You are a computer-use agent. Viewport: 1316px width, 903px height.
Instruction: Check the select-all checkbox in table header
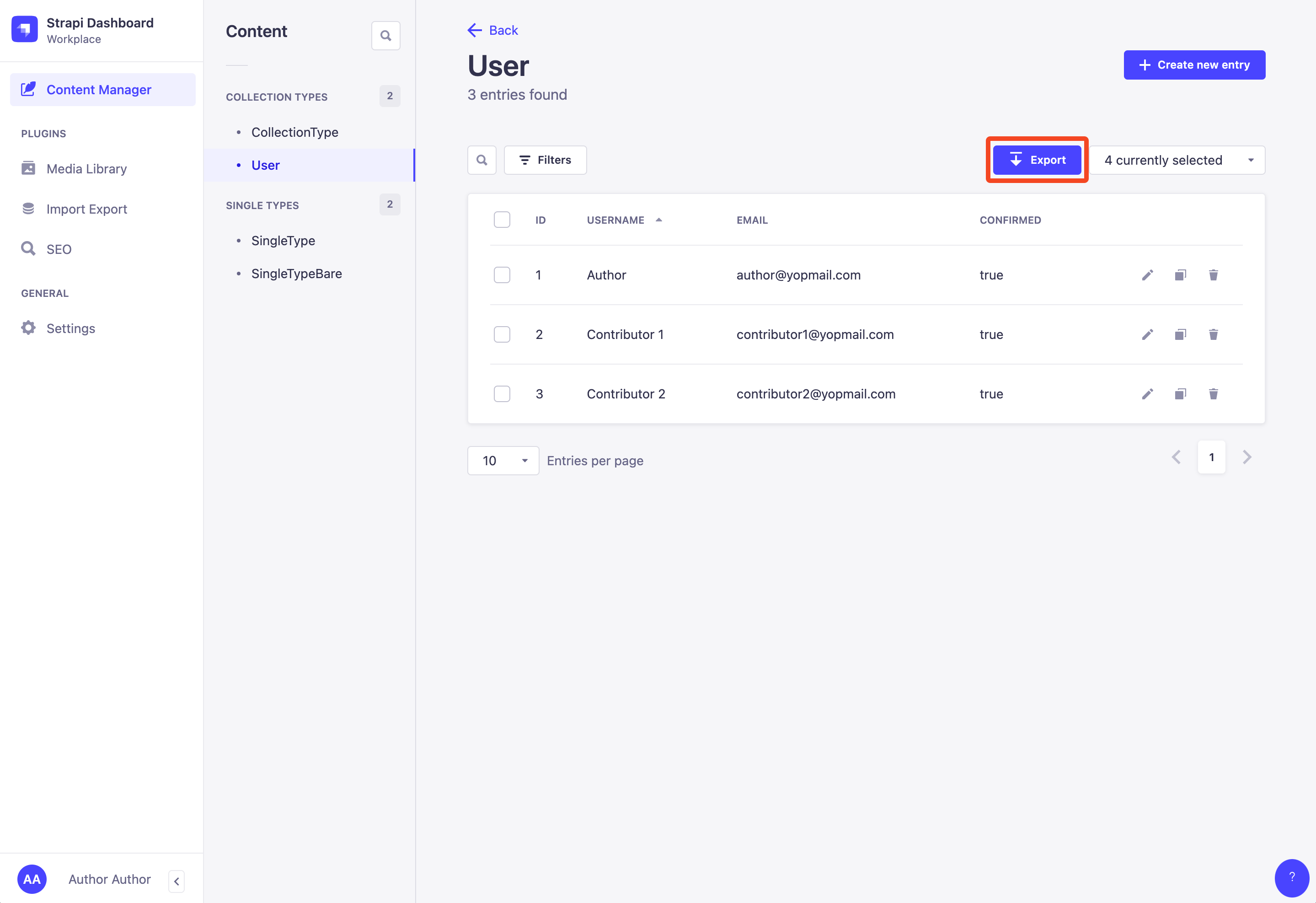[502, 219]
